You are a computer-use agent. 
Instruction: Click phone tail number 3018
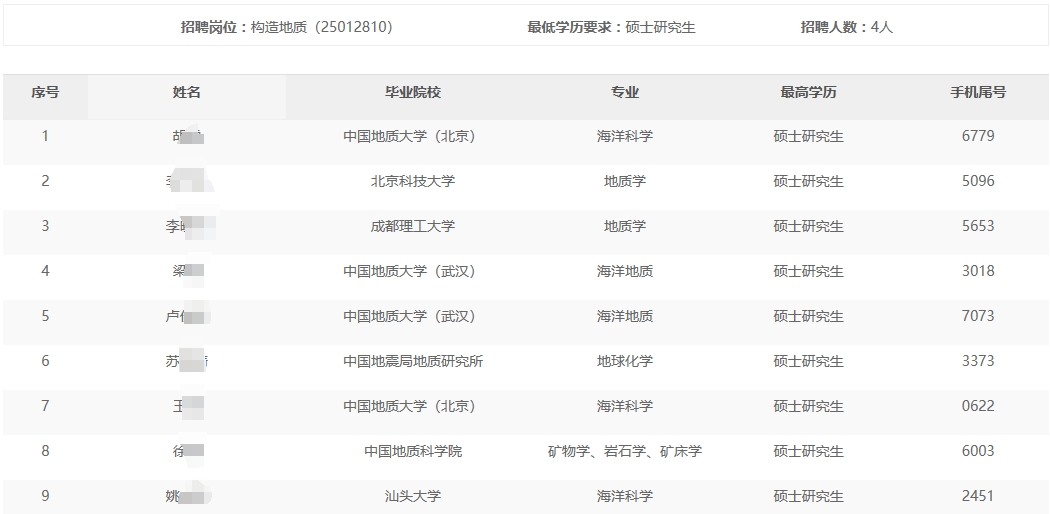click(x=977, y=271)
